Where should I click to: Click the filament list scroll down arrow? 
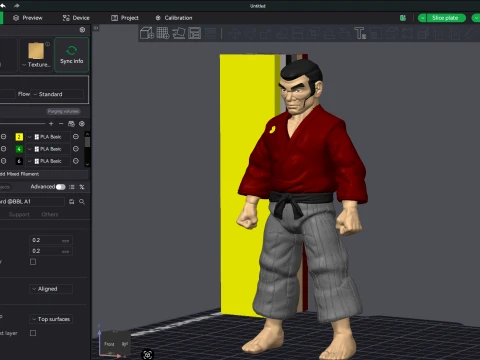(x=87, y=164)
